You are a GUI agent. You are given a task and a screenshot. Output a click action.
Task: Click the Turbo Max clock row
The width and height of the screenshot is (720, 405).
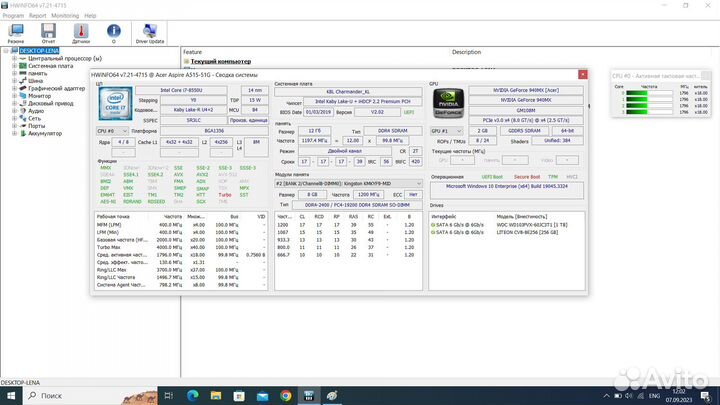[x=181, y=247]
